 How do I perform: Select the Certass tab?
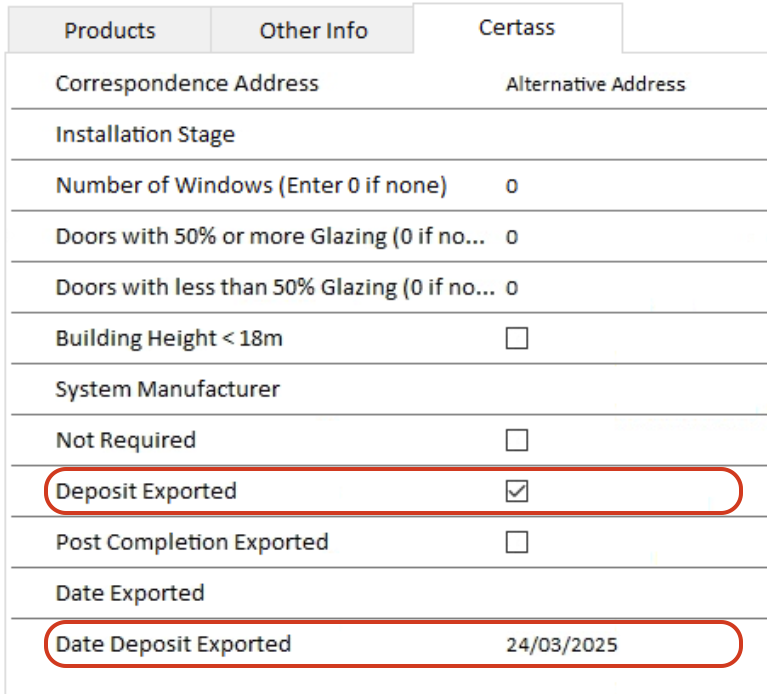(516, 27)
